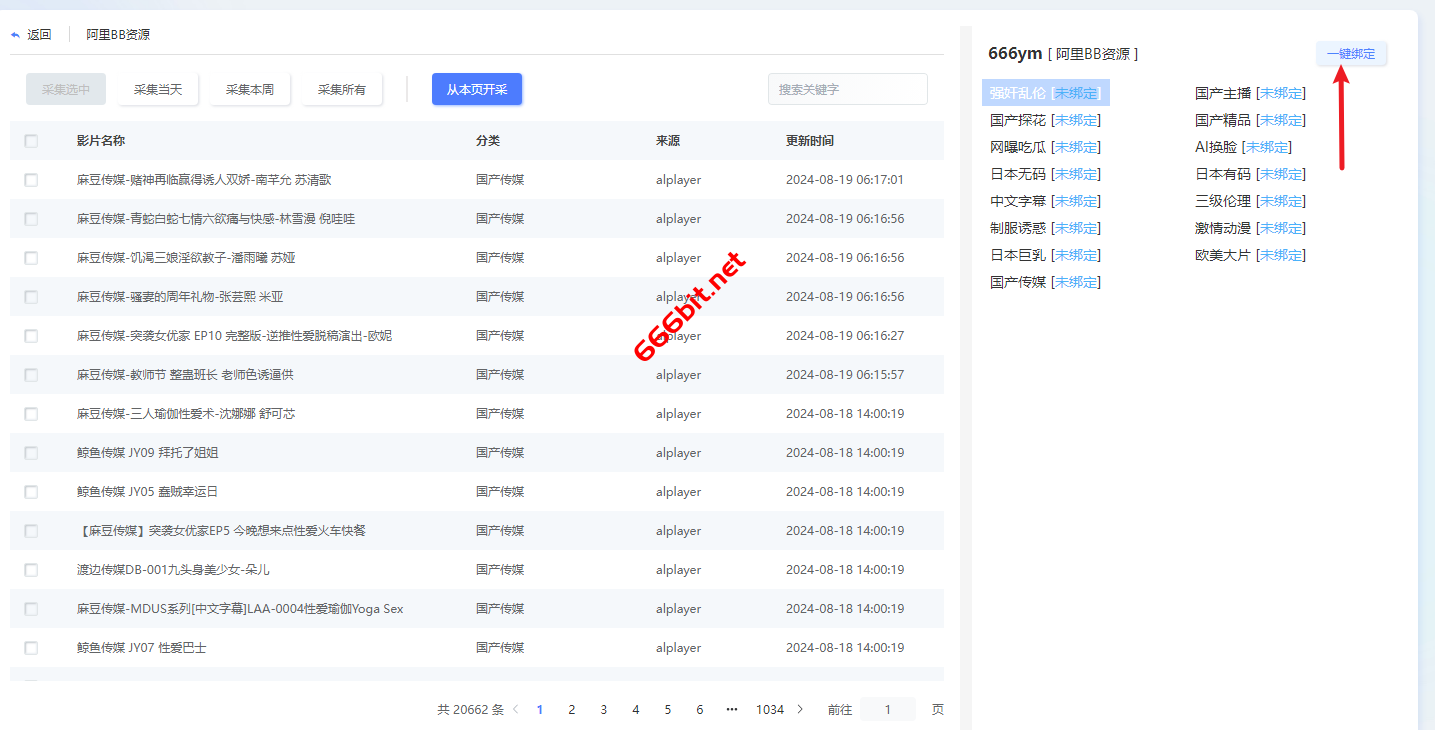
Task: Click the 采集当天 collection button
Action: (x=157, y=88)
